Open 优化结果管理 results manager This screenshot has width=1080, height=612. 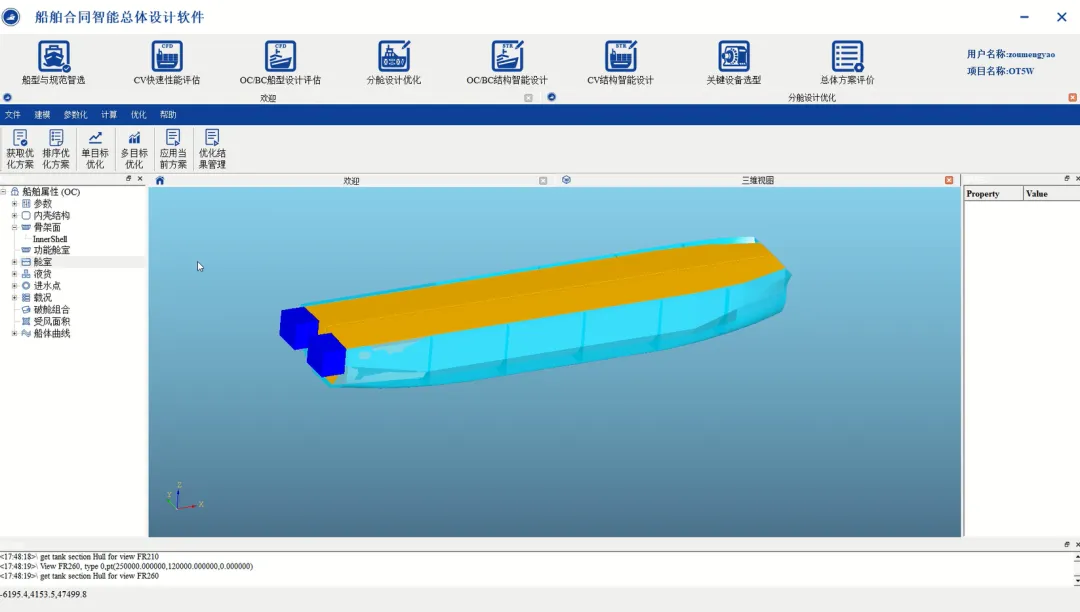coord(212,149)
